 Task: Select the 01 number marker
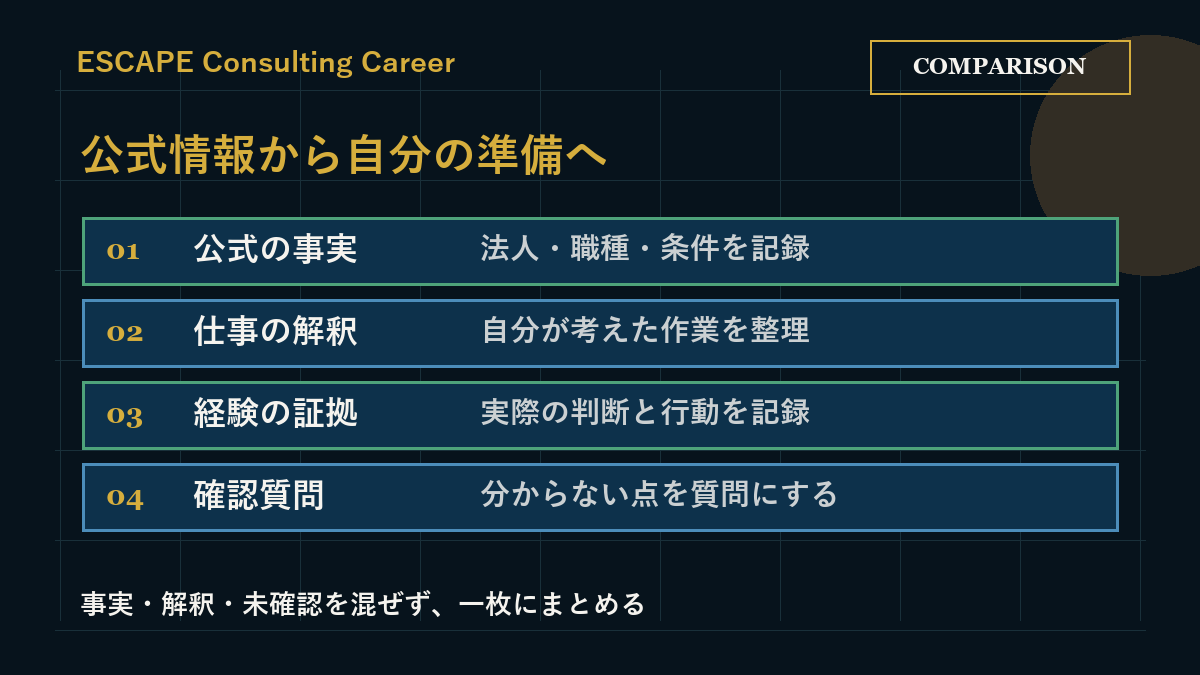123,251
